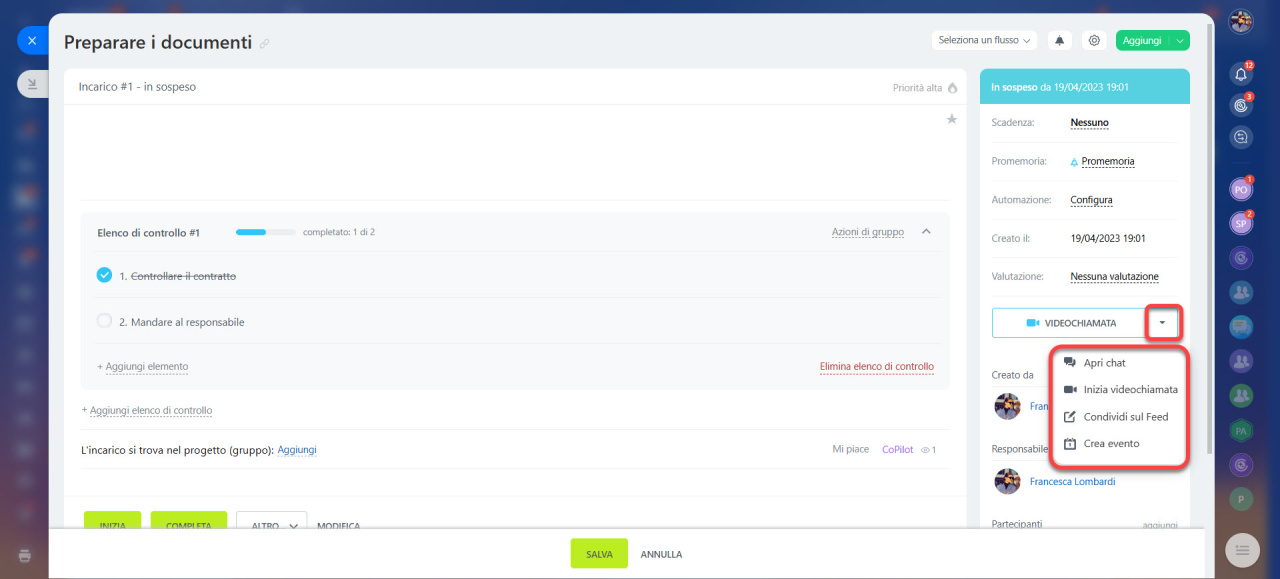Viewport: 1280px width, 579px height.
Task: Expand the arrow next to Aggiungi button
Action: click(1180, 40)
